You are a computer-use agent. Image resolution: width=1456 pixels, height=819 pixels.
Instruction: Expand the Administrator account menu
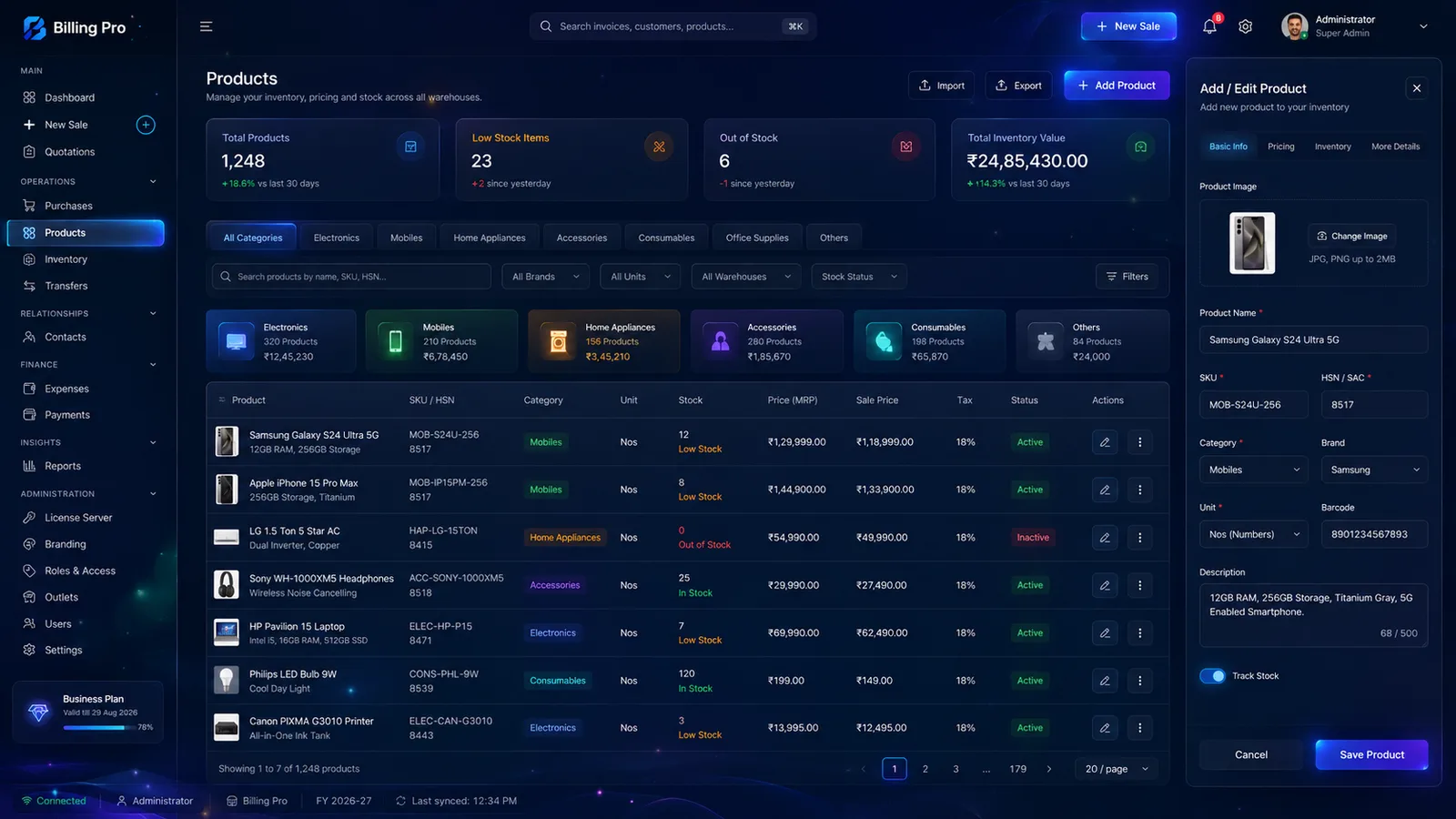click(x=1423, y=26)
